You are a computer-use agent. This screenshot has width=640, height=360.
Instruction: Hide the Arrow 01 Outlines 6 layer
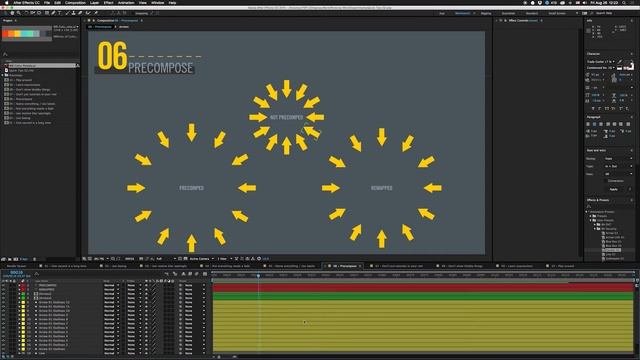(4, 328)
